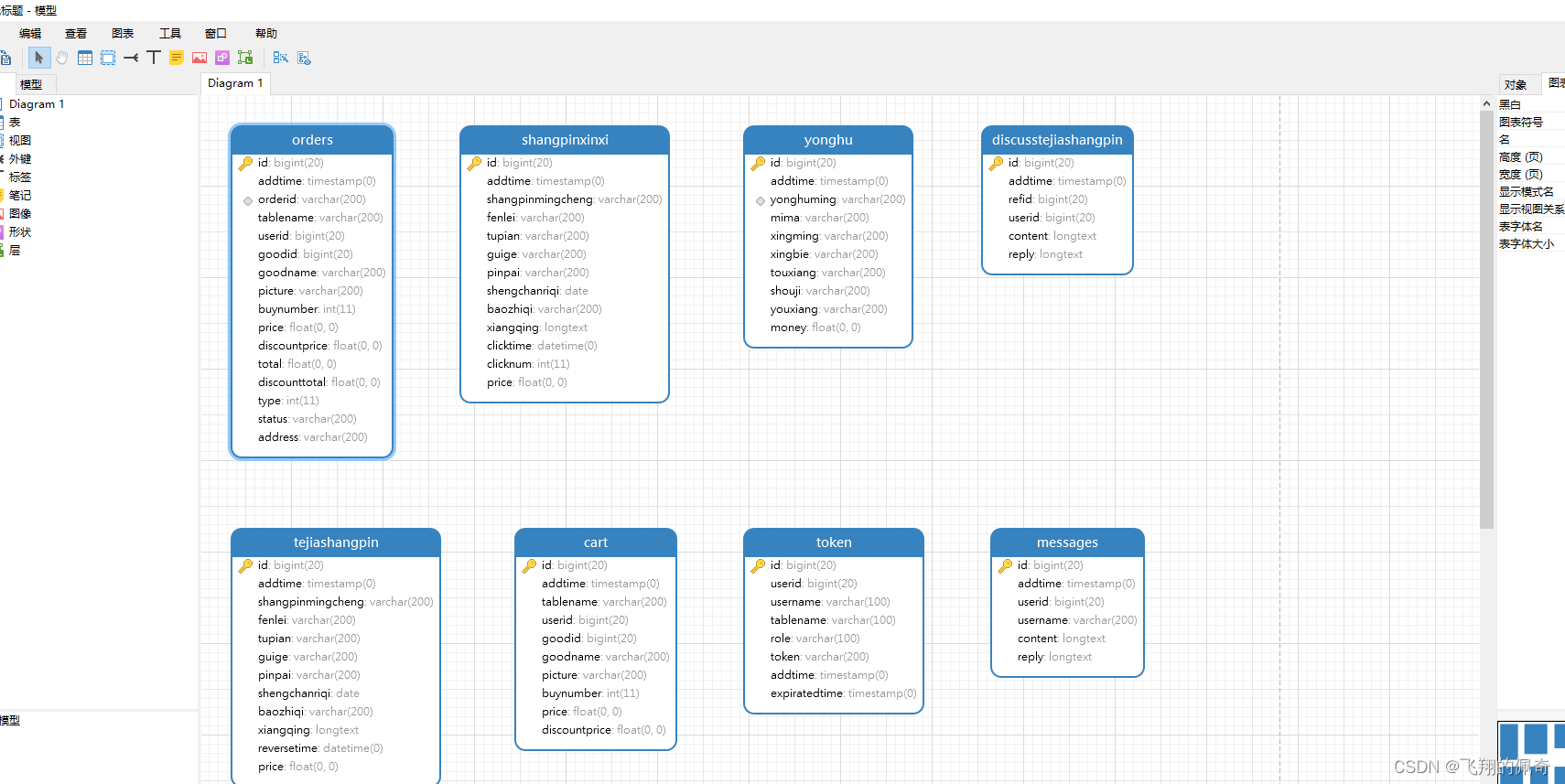The image size is (1565, 784).
Task: Click diamond index icon beside orderid
Action: point(247,200)
